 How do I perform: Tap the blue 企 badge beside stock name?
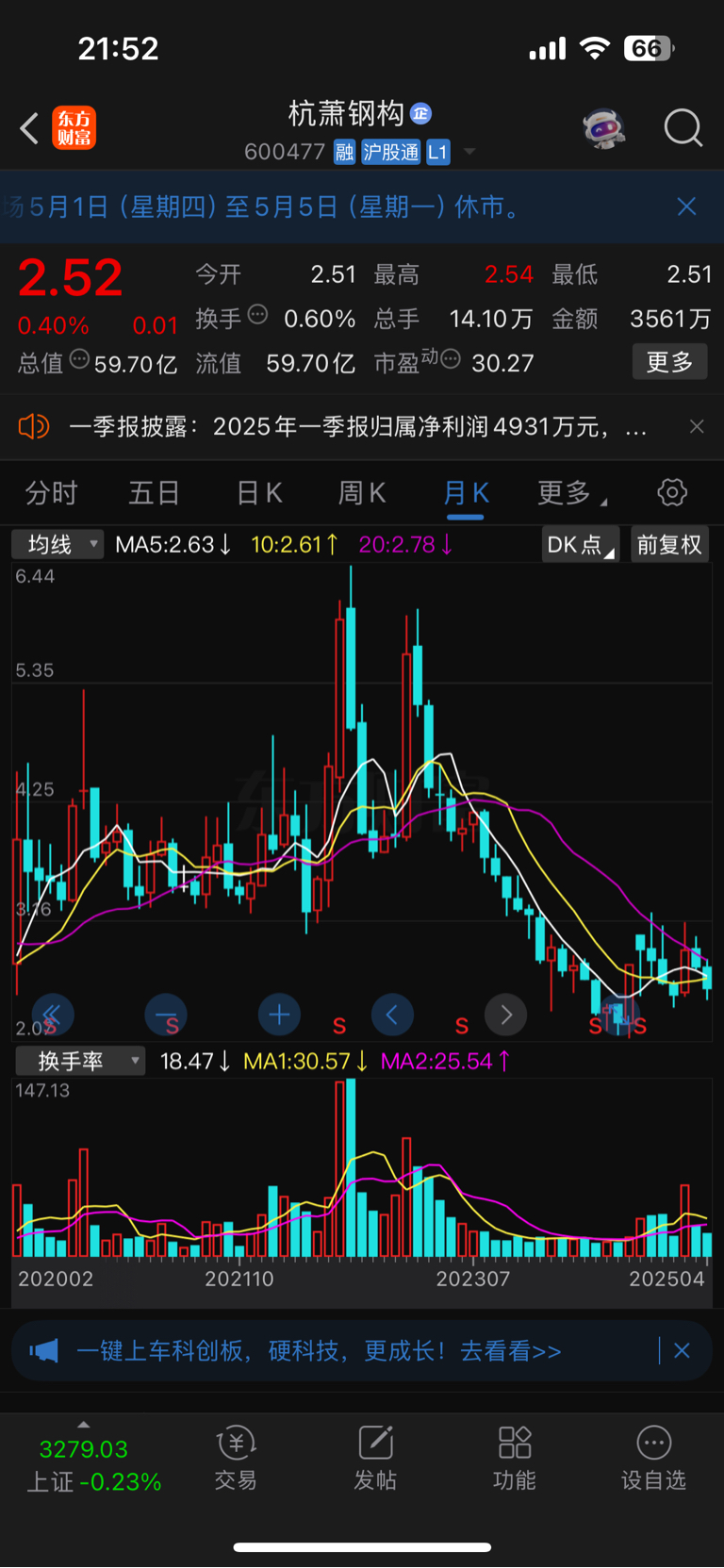pyautogui.click(x=420, y=114)
